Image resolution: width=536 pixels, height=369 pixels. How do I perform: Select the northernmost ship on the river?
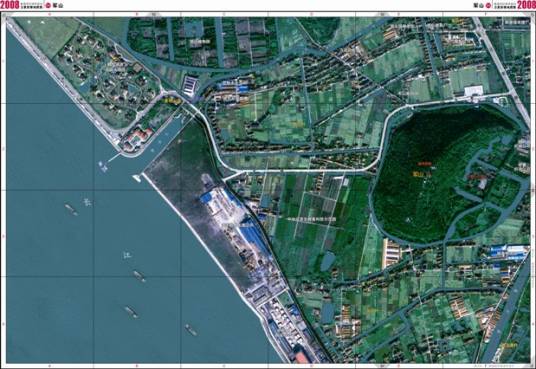click(71, 209)
